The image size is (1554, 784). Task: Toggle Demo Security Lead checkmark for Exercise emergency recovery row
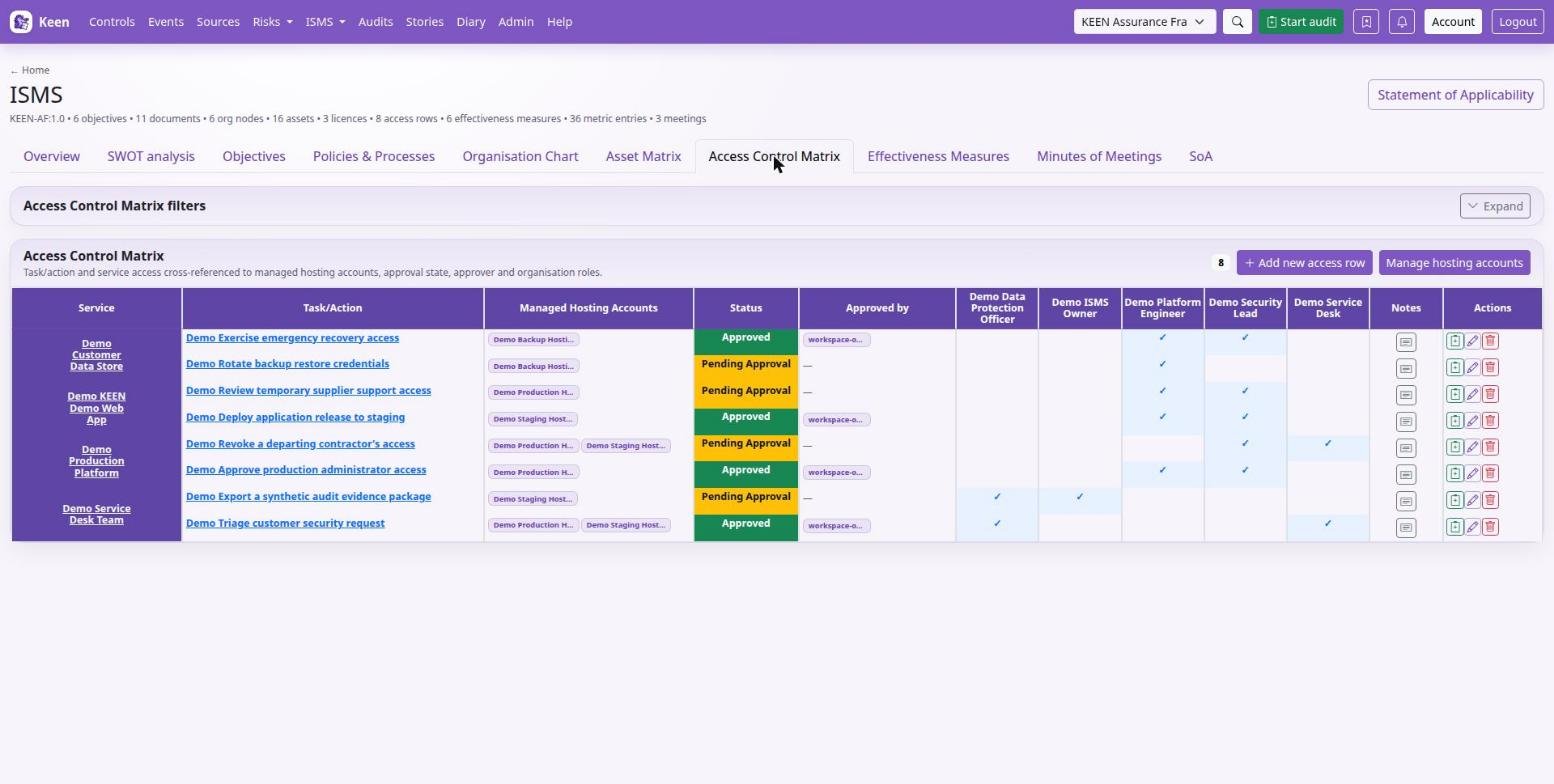[x=1245, y=338]
